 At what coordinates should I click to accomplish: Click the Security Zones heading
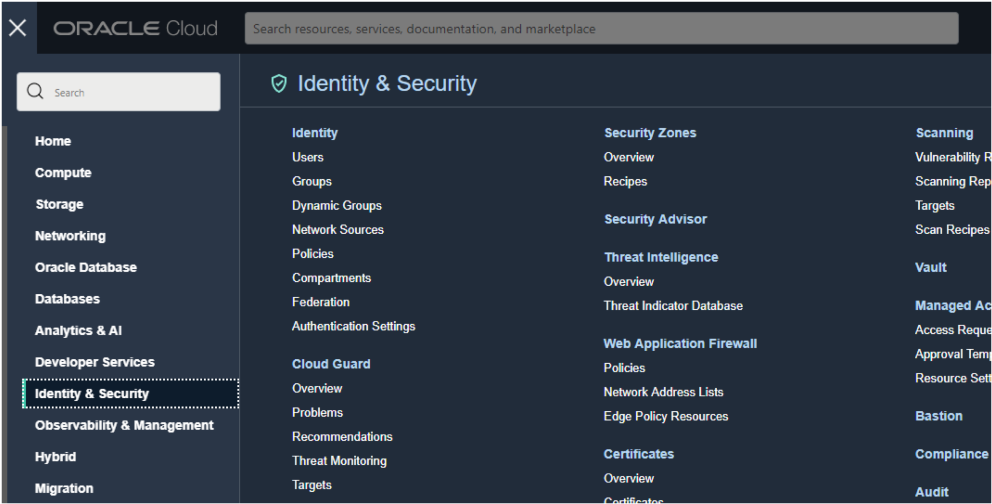coord(650,133)
